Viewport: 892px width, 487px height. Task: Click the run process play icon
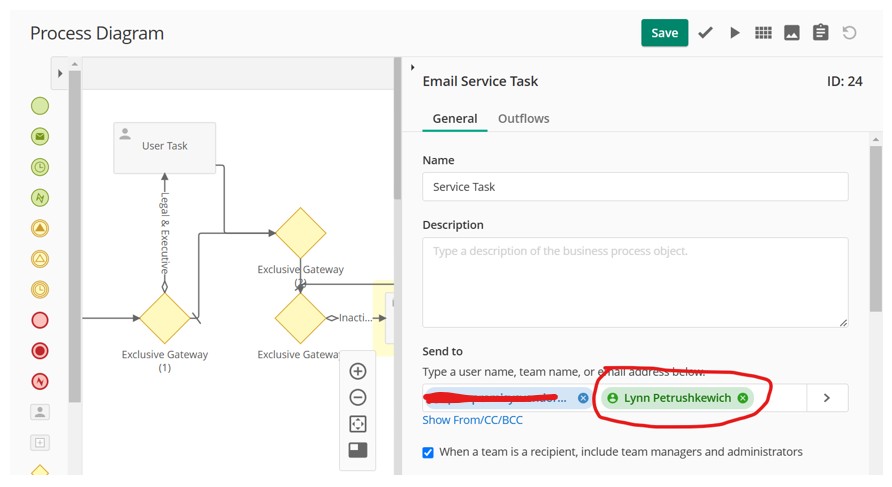coord(735,33)
